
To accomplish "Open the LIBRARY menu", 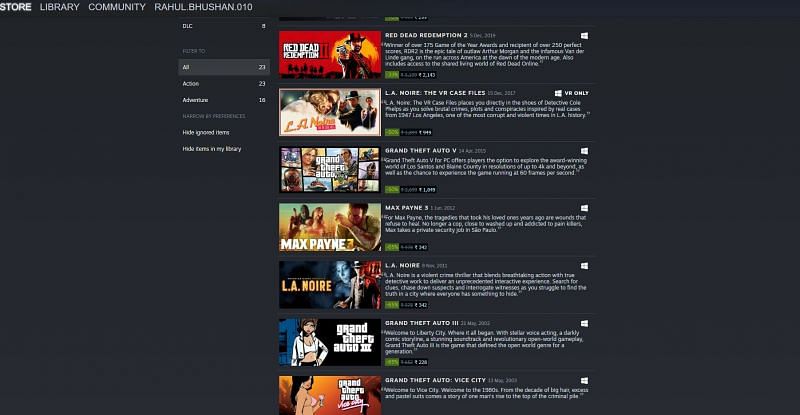I will point(60,7).
